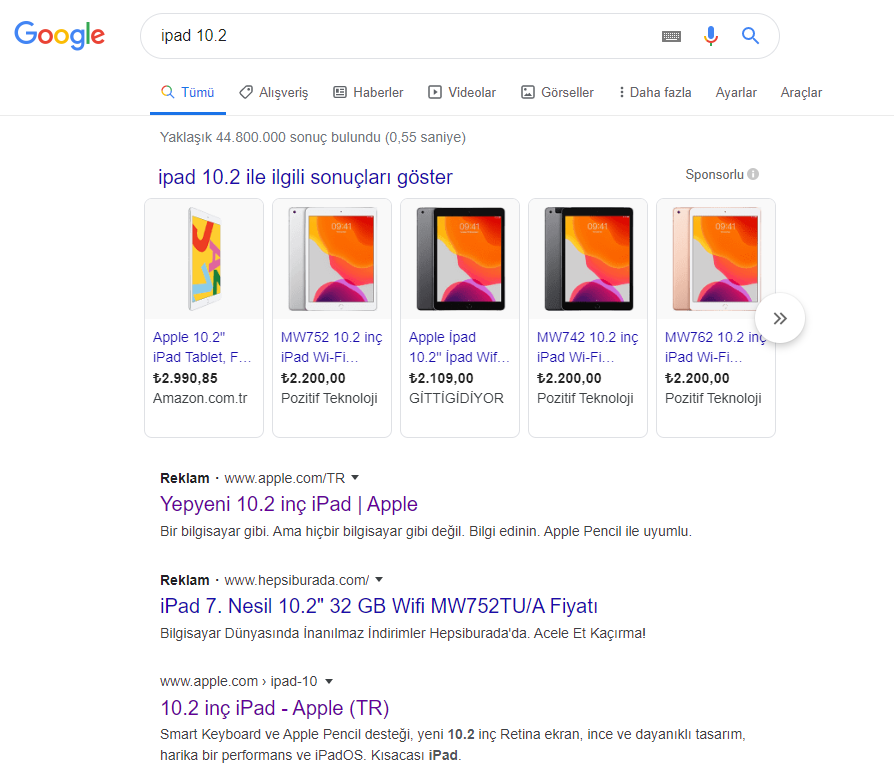This screenshot has height=783, width=894.
Task: Click the 'Yaklaşık 44.800.000 sonuç bulundu' text
Action: 312,137
